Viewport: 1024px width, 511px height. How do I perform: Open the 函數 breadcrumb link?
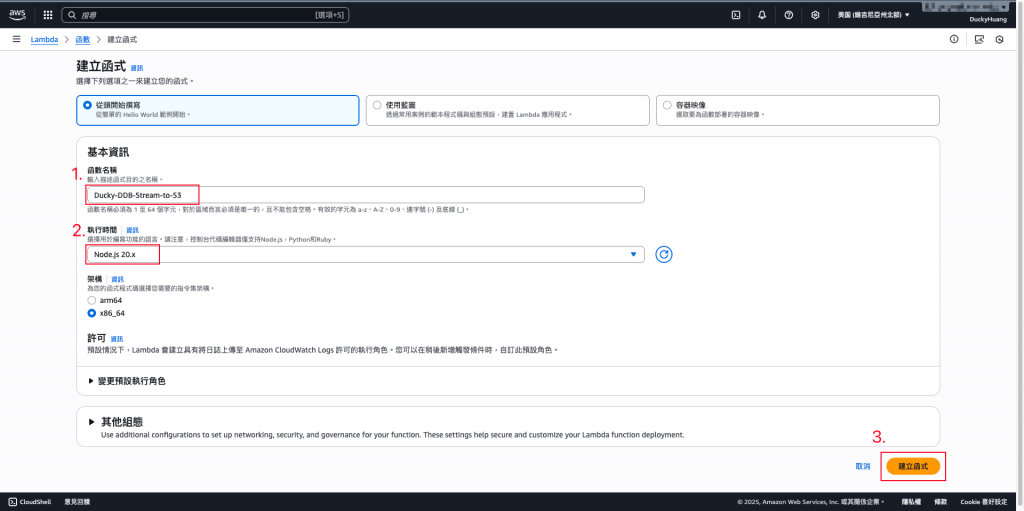coord(83,40)
